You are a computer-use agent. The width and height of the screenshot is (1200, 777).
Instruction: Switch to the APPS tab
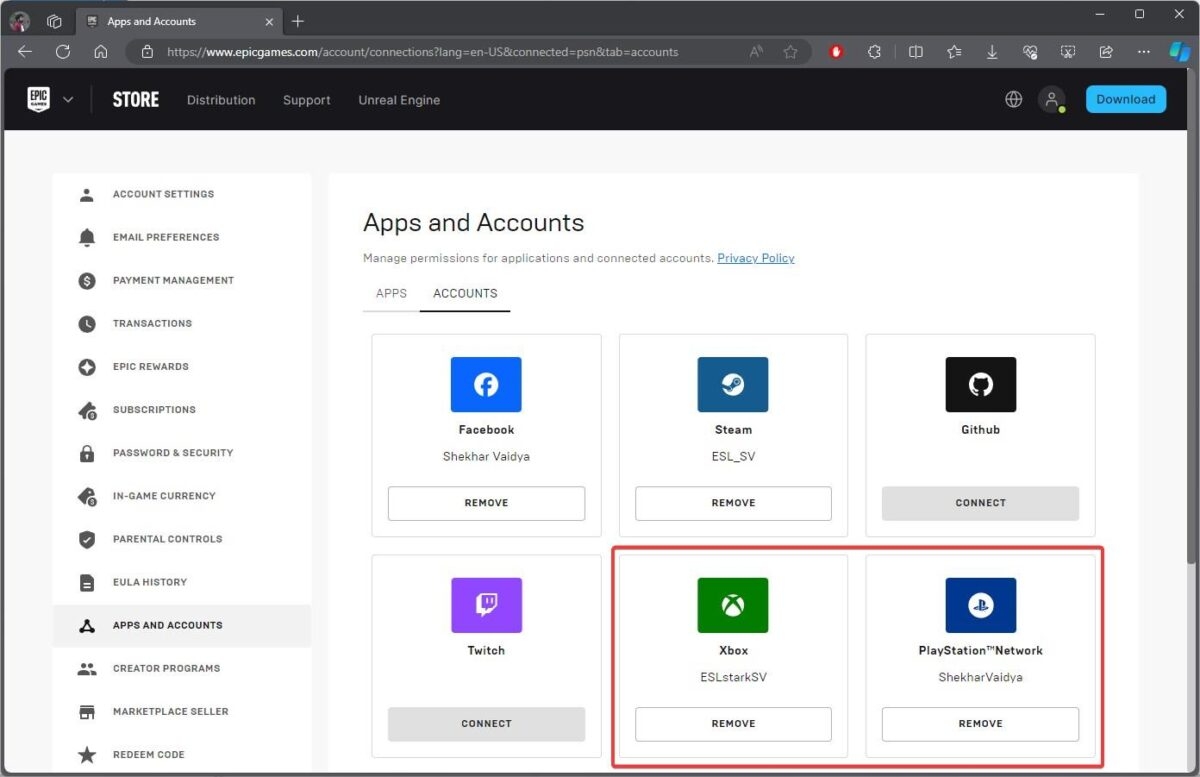(x=391, y=293)
